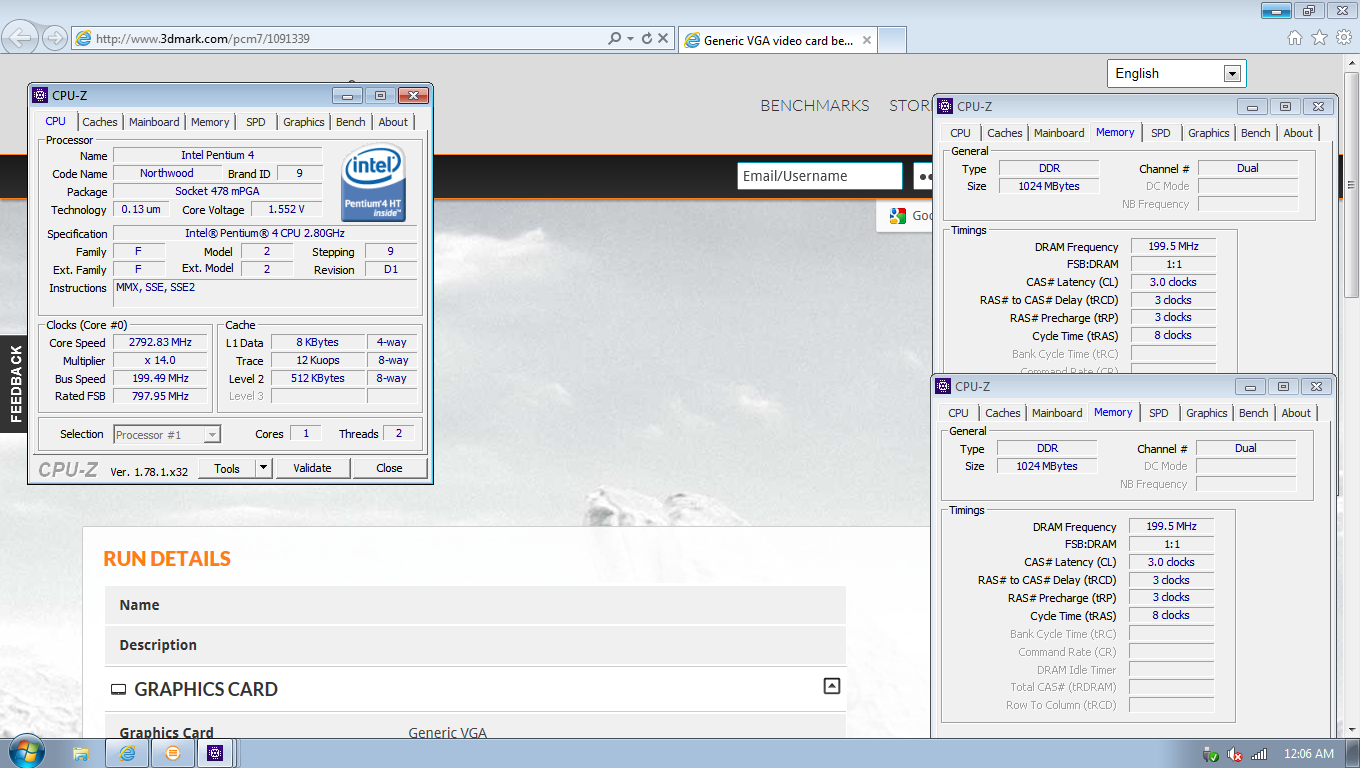Click the Northwood code name value

tap(167, 173)
